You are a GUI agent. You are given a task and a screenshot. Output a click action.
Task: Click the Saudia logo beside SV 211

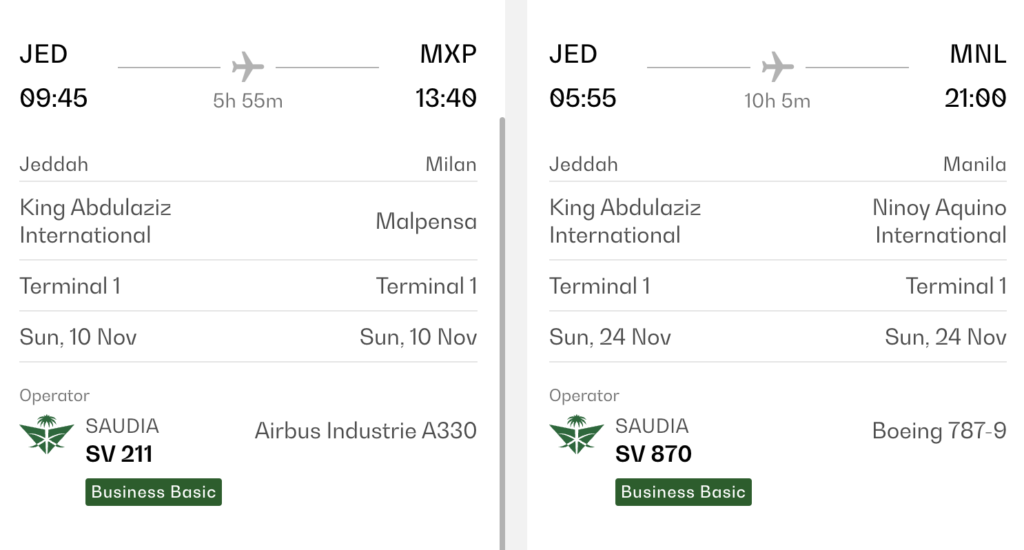click(46, 434)
